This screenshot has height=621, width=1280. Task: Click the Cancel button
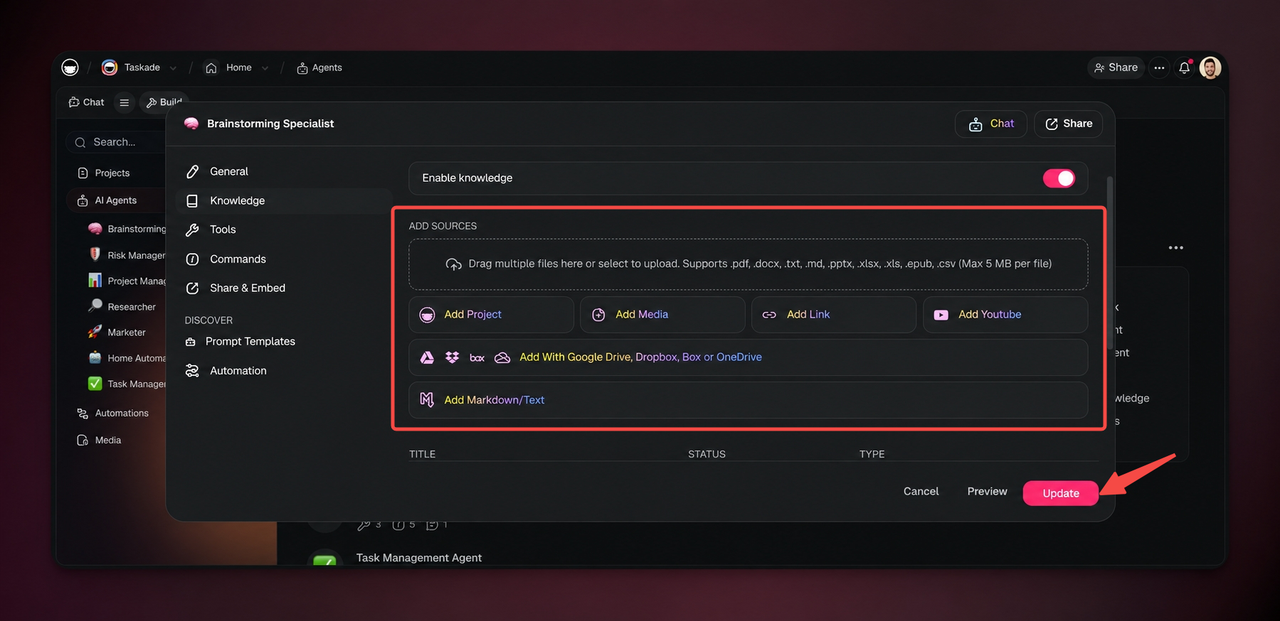[x=921, y=491]
